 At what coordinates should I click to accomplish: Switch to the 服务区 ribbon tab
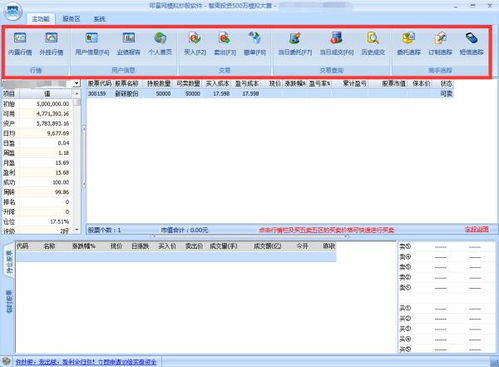[71, 19]
